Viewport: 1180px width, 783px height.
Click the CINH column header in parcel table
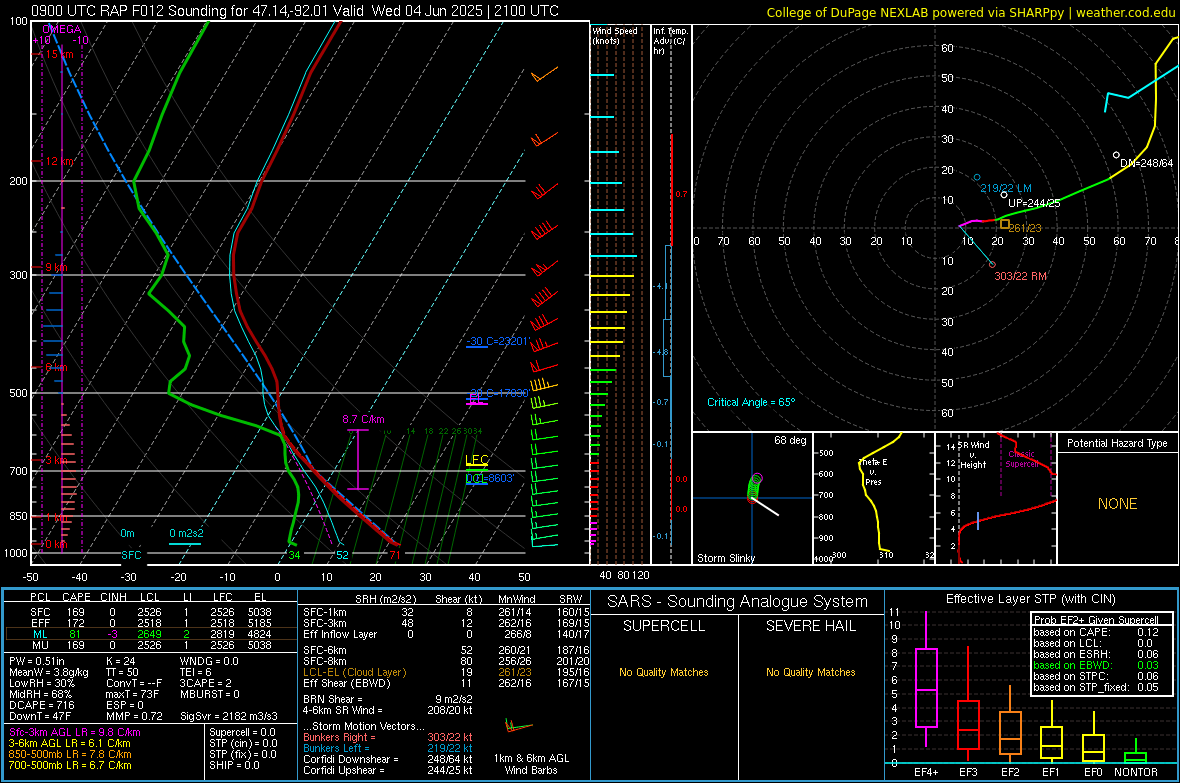click(x=114, y=597)
